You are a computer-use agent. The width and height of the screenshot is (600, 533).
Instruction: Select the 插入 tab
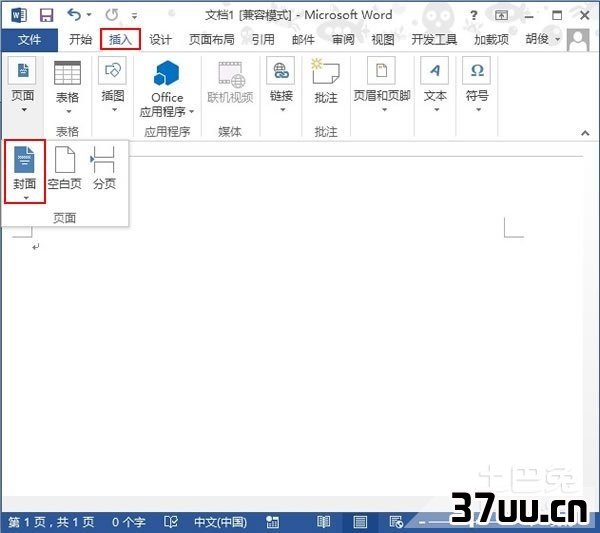click(x=120, y=39)
